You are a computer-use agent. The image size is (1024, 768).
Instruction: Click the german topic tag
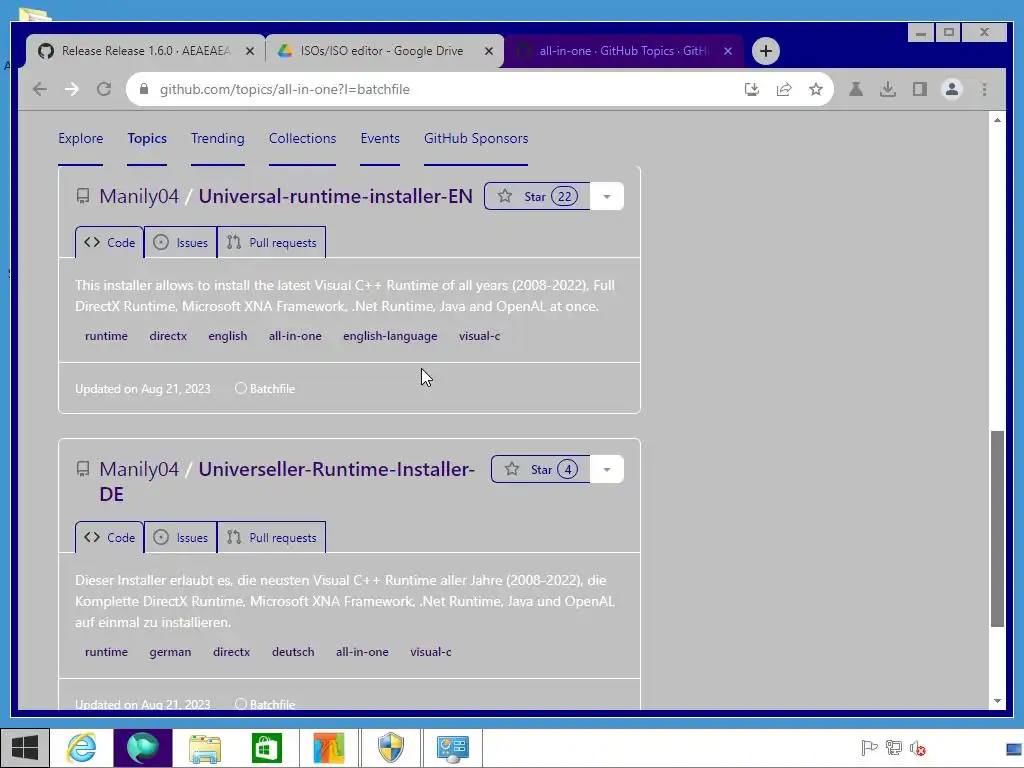click(x=170, y=652)
